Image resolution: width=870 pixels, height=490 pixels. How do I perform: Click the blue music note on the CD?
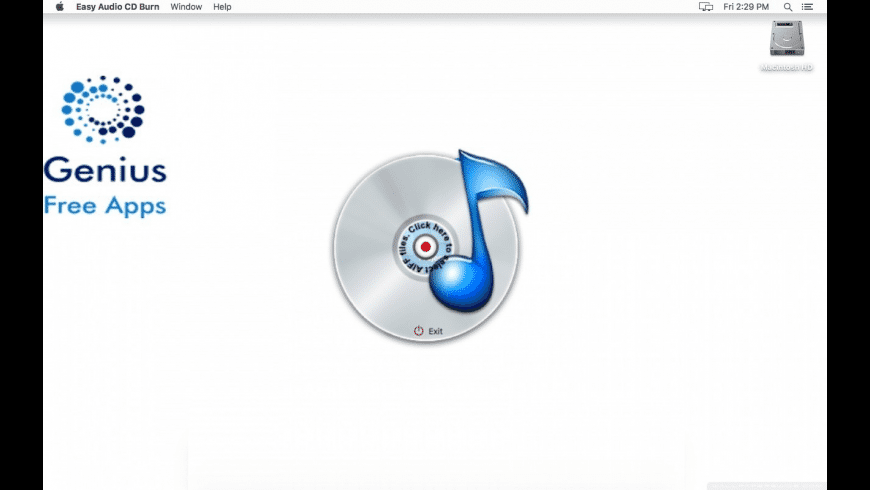coord(477,230)
